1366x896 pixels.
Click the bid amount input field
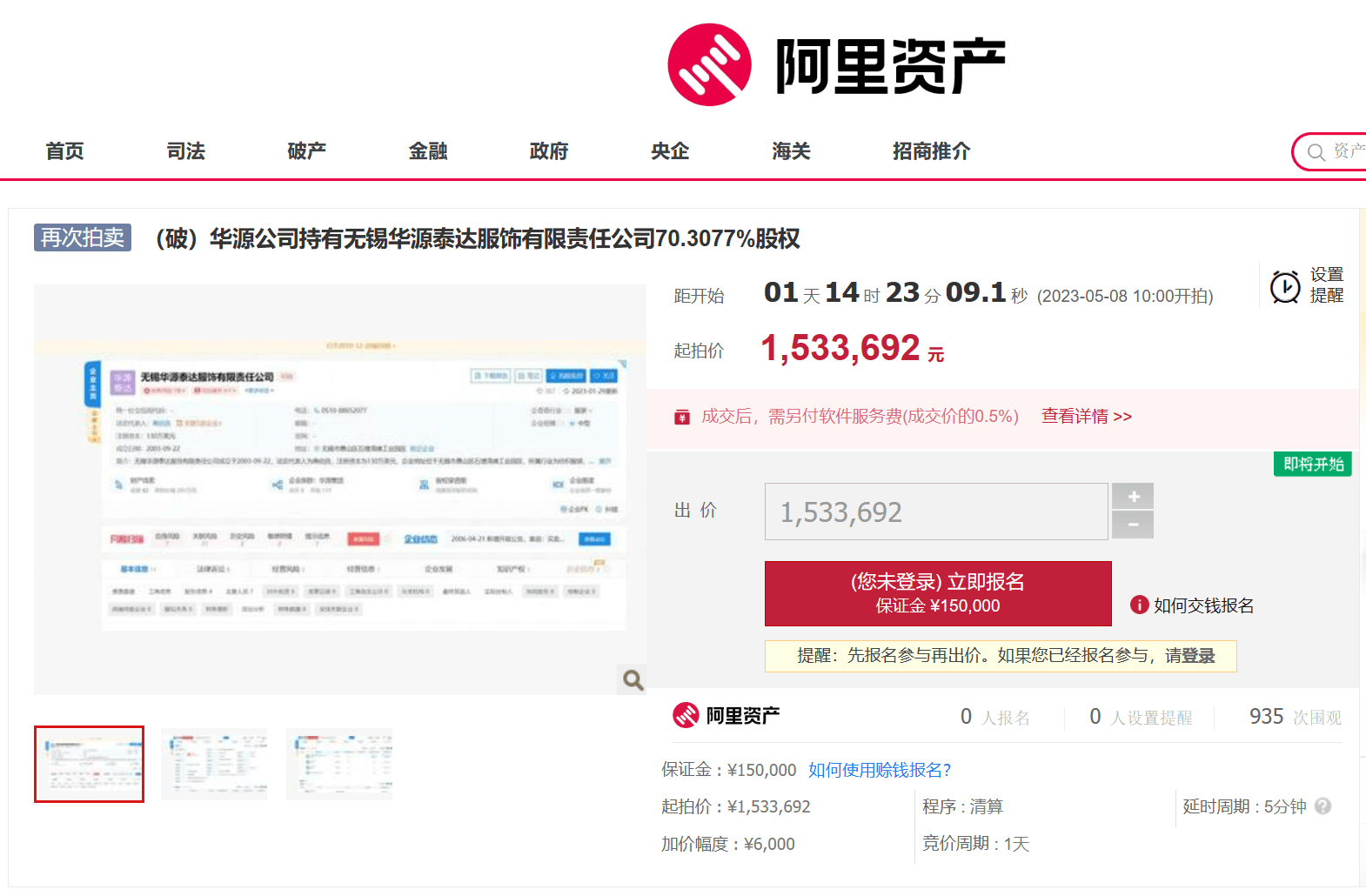point(936,512)
